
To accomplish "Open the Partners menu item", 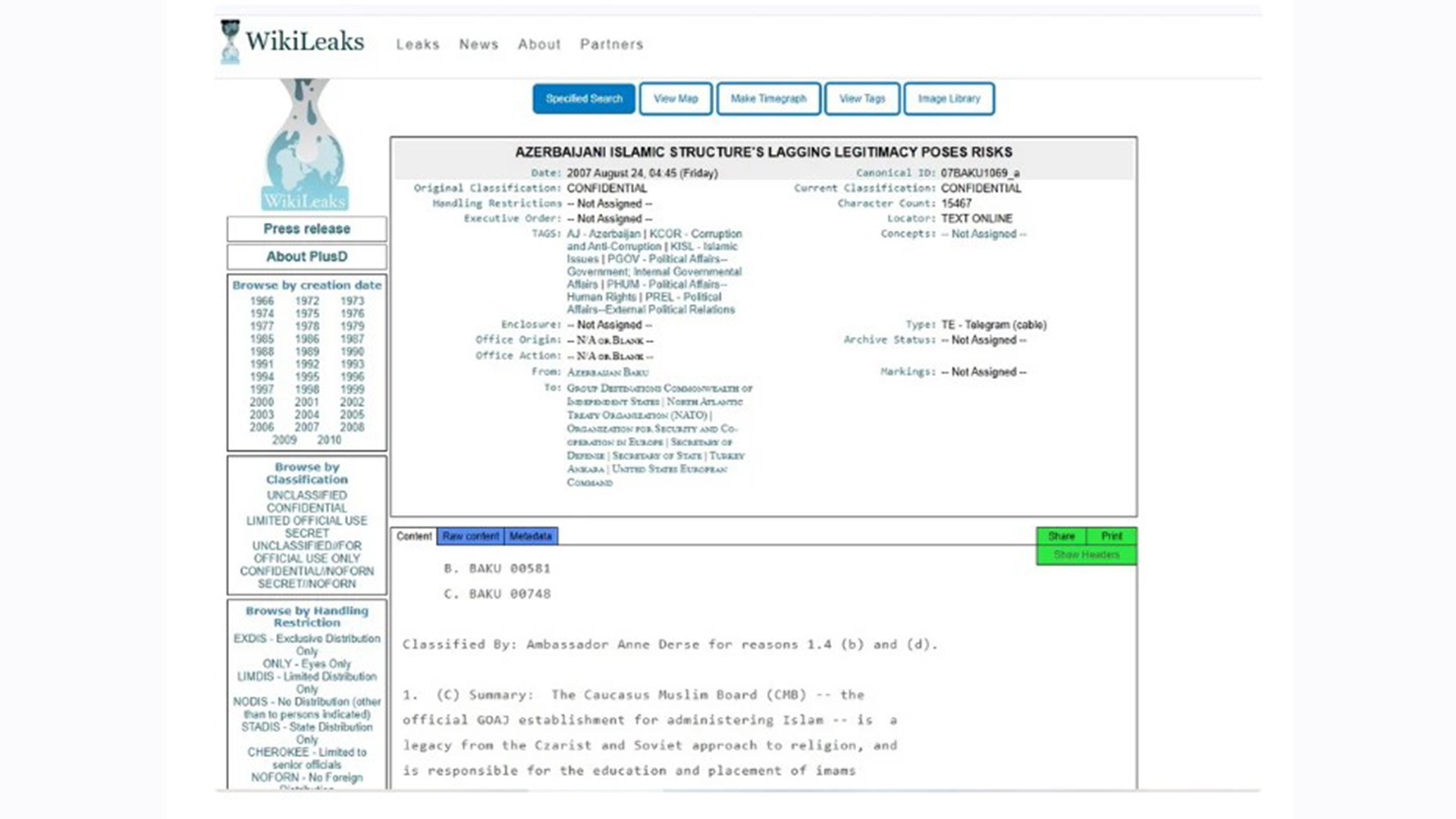I will click(x=611, y=45).
